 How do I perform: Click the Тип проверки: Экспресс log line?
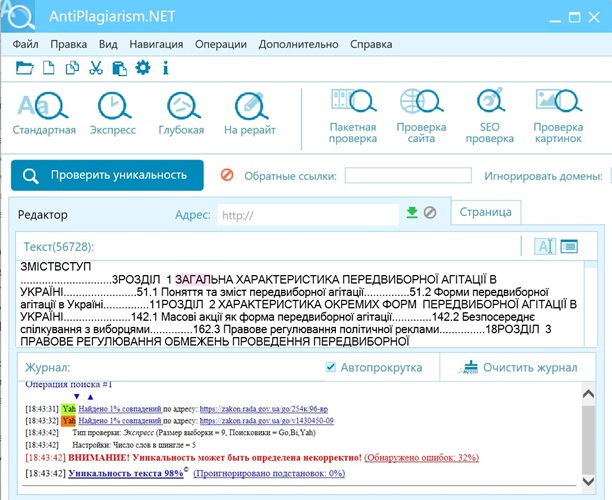point(194,432)
